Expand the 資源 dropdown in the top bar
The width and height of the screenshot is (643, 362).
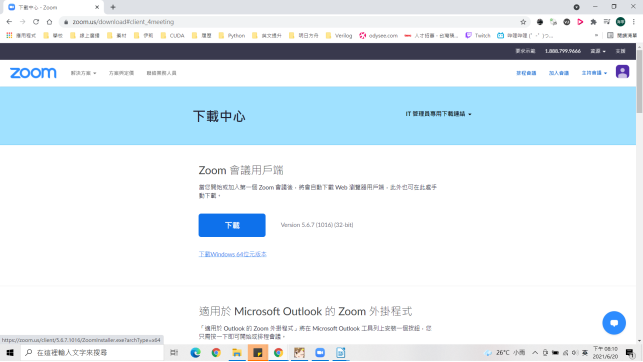(x=597, y=51)
